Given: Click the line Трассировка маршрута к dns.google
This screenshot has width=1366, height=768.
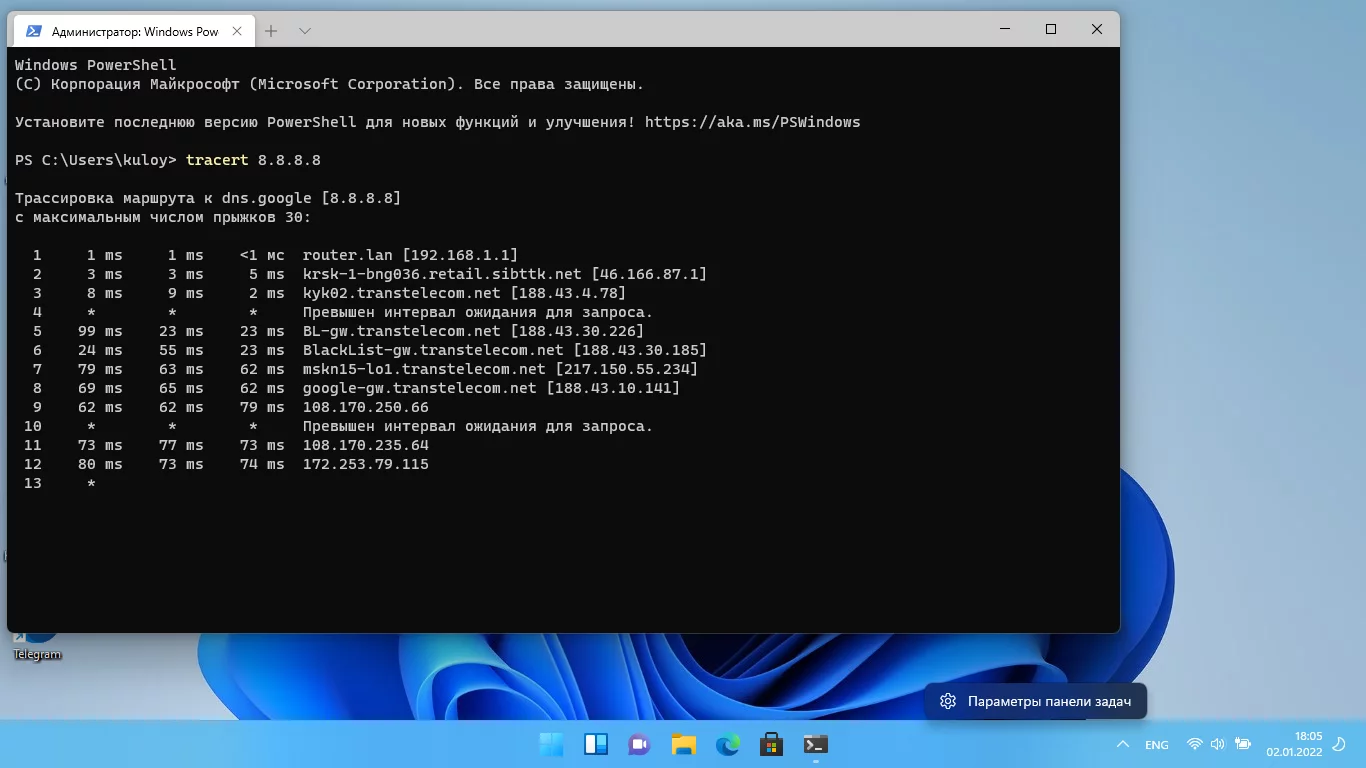Looking at the screenshot, I should pyautogui.click(x=208, y=198).
